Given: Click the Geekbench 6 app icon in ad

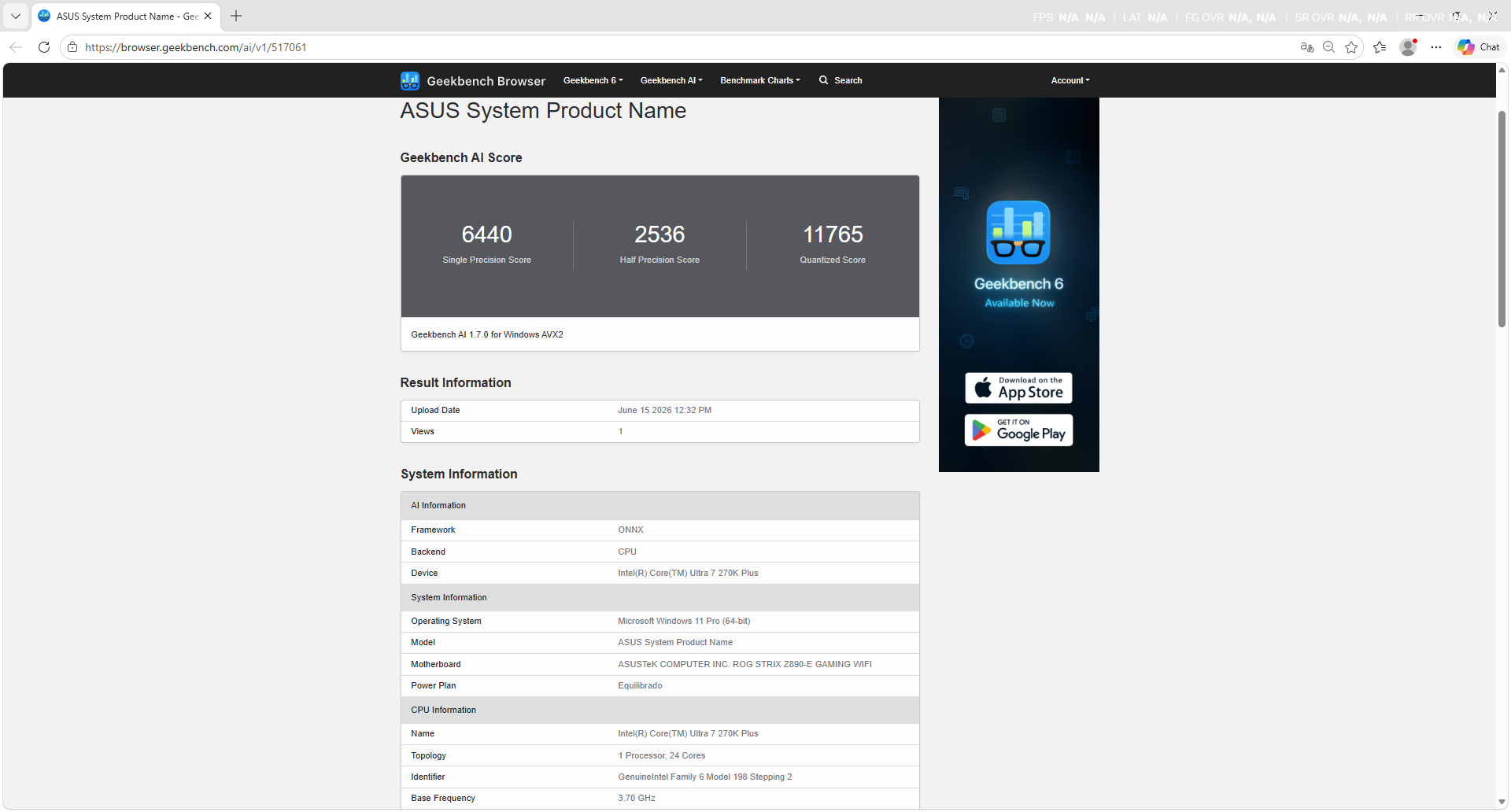Looking at the screenshot, I should pos(1018,232).
